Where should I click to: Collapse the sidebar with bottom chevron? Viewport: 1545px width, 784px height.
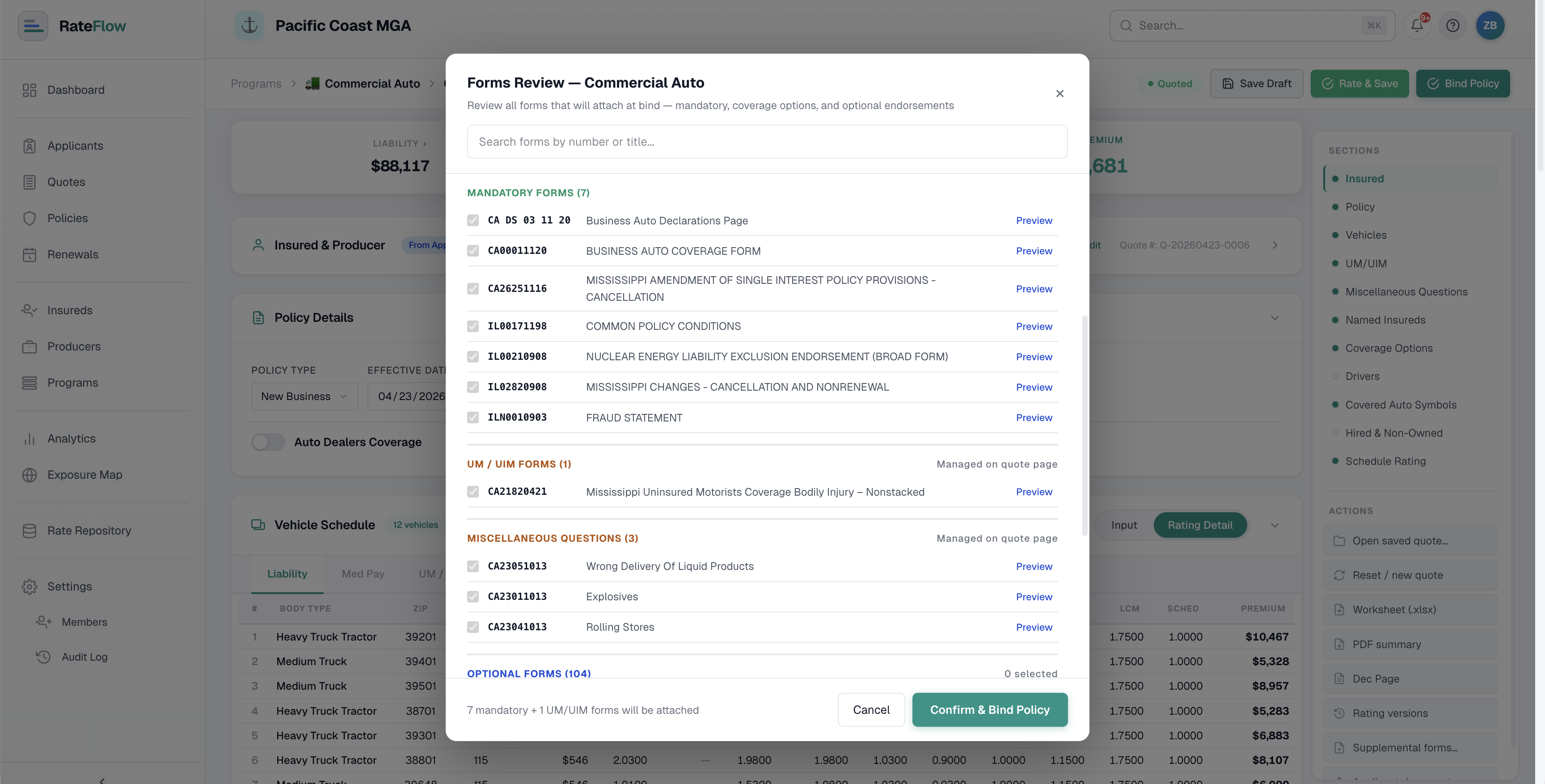[102, 780]
